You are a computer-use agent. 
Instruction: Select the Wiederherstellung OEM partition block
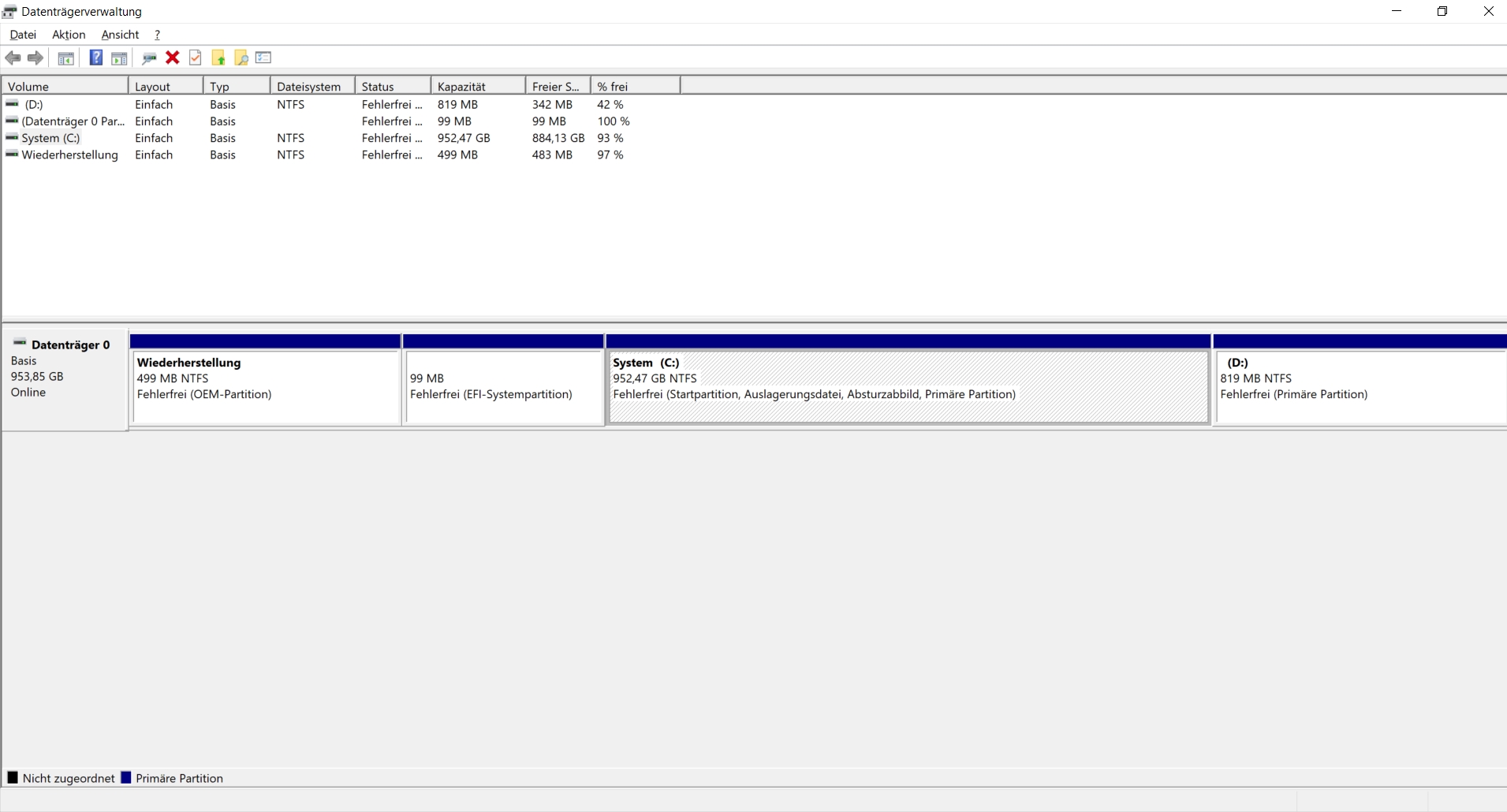tap(267, 387)
